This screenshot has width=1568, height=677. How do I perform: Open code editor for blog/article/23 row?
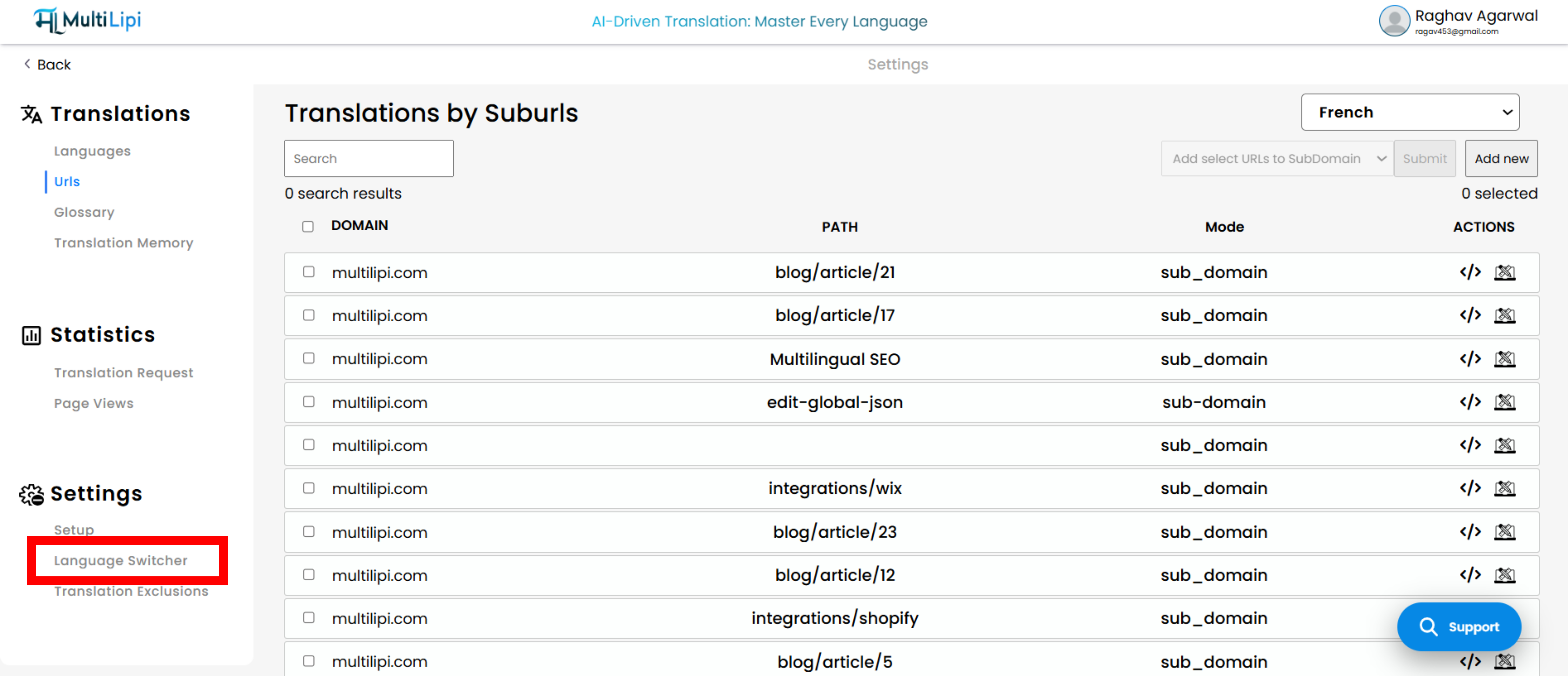(x=1470, y=532)
